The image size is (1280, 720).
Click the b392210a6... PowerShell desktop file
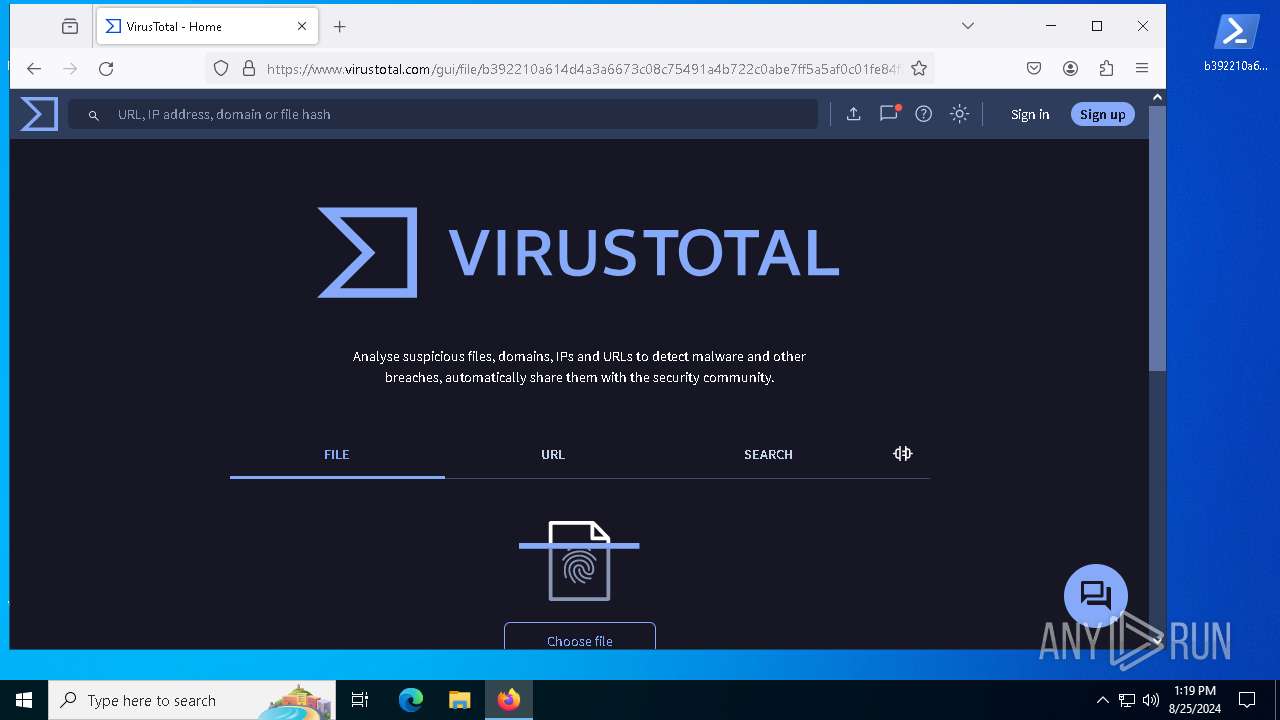[x=1236, y=43]
